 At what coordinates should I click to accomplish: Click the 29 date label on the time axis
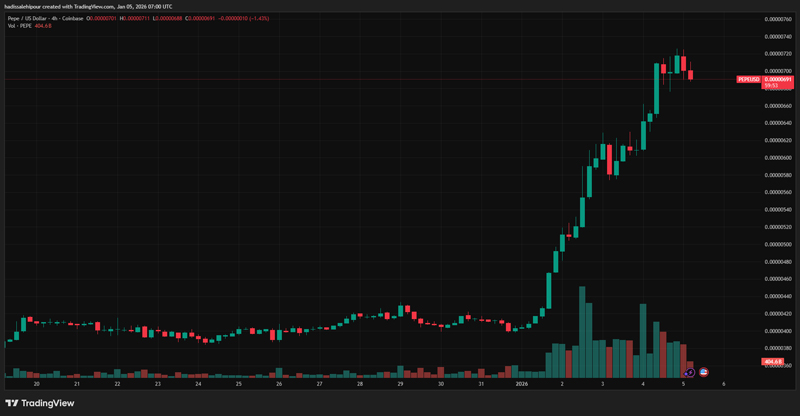(x=400, y=383)
